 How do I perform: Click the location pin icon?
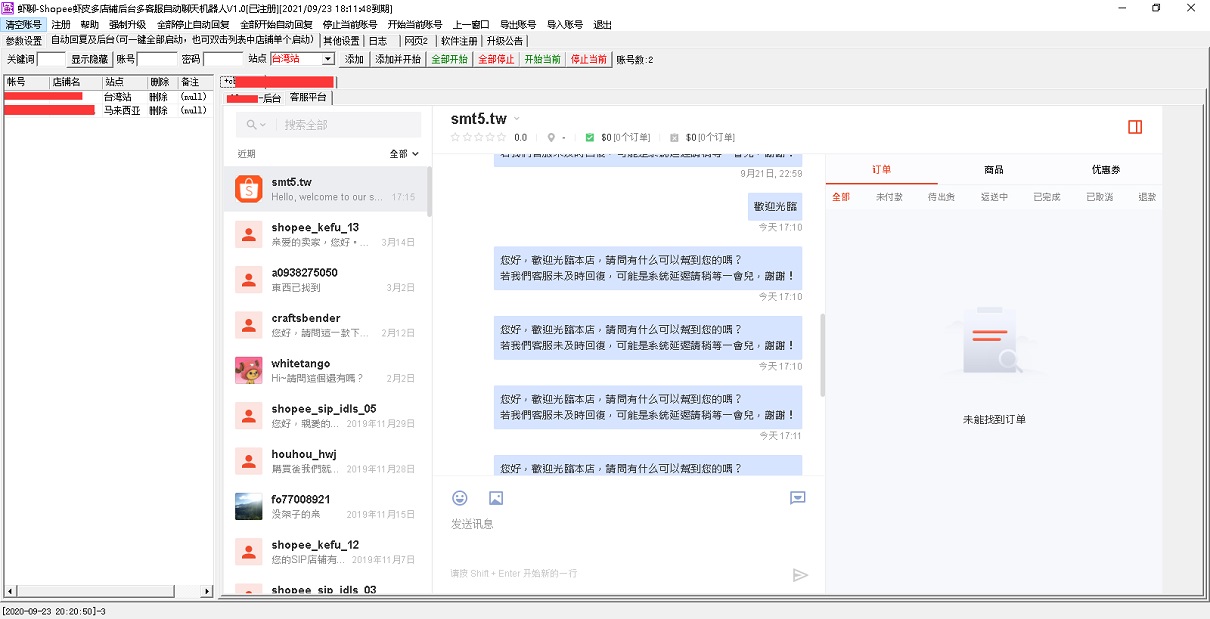(551, 138)
